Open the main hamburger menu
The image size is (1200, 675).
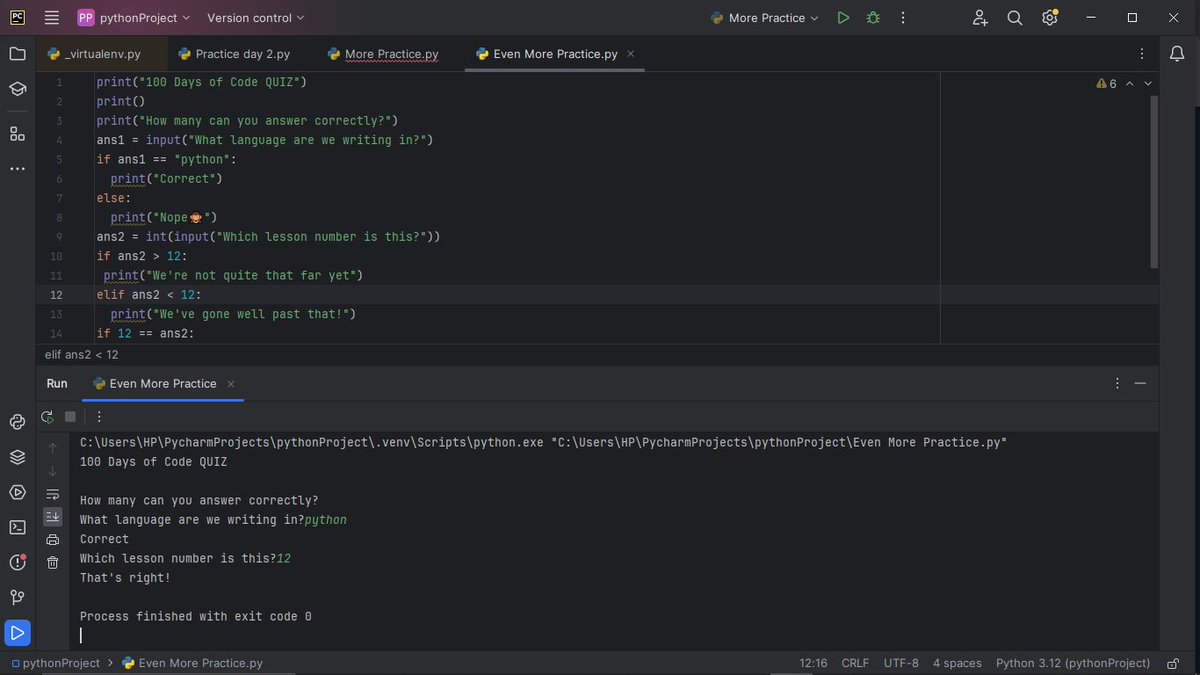pos(51,17)
